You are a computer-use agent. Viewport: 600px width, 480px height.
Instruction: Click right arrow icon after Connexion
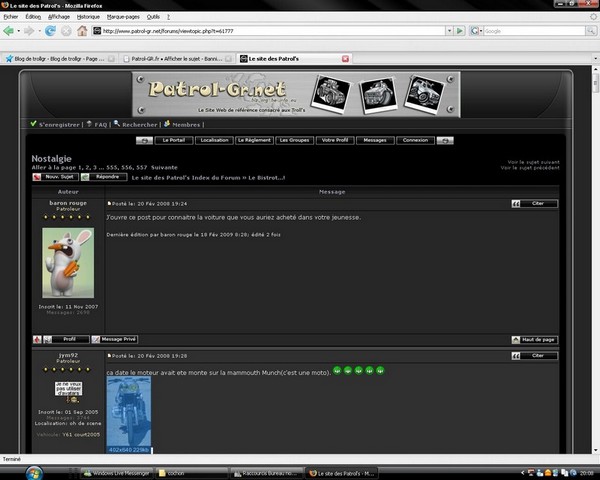pyautogui.click(x=445, y=140)
